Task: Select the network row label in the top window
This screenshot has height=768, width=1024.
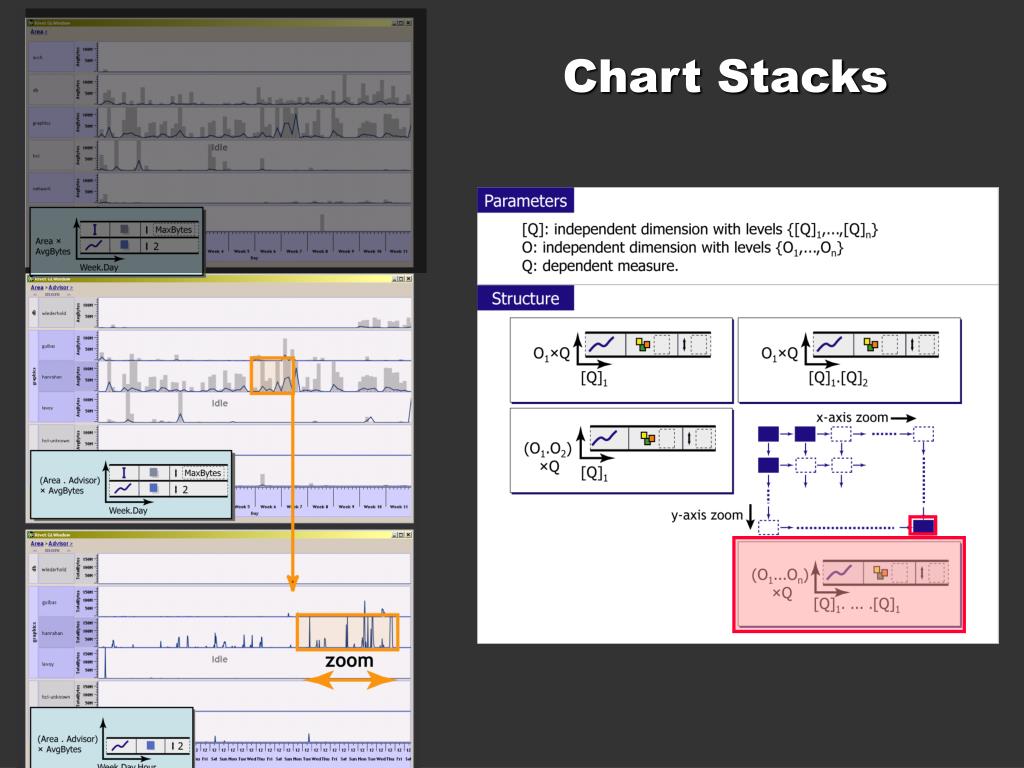Action: (42, 189)
